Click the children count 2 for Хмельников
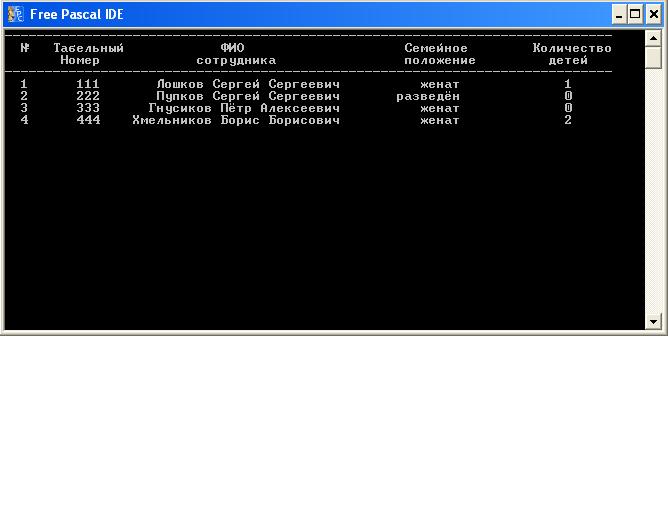Screen dimensions: 668x512 (x=568, y=121)
